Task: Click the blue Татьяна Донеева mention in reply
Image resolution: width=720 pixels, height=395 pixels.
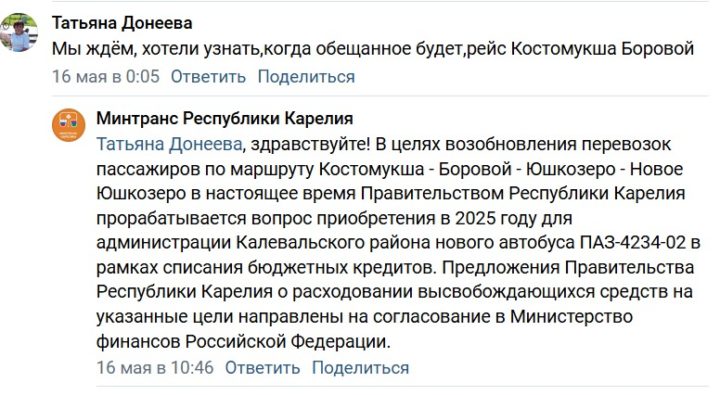Action: (x=169, y=144)
